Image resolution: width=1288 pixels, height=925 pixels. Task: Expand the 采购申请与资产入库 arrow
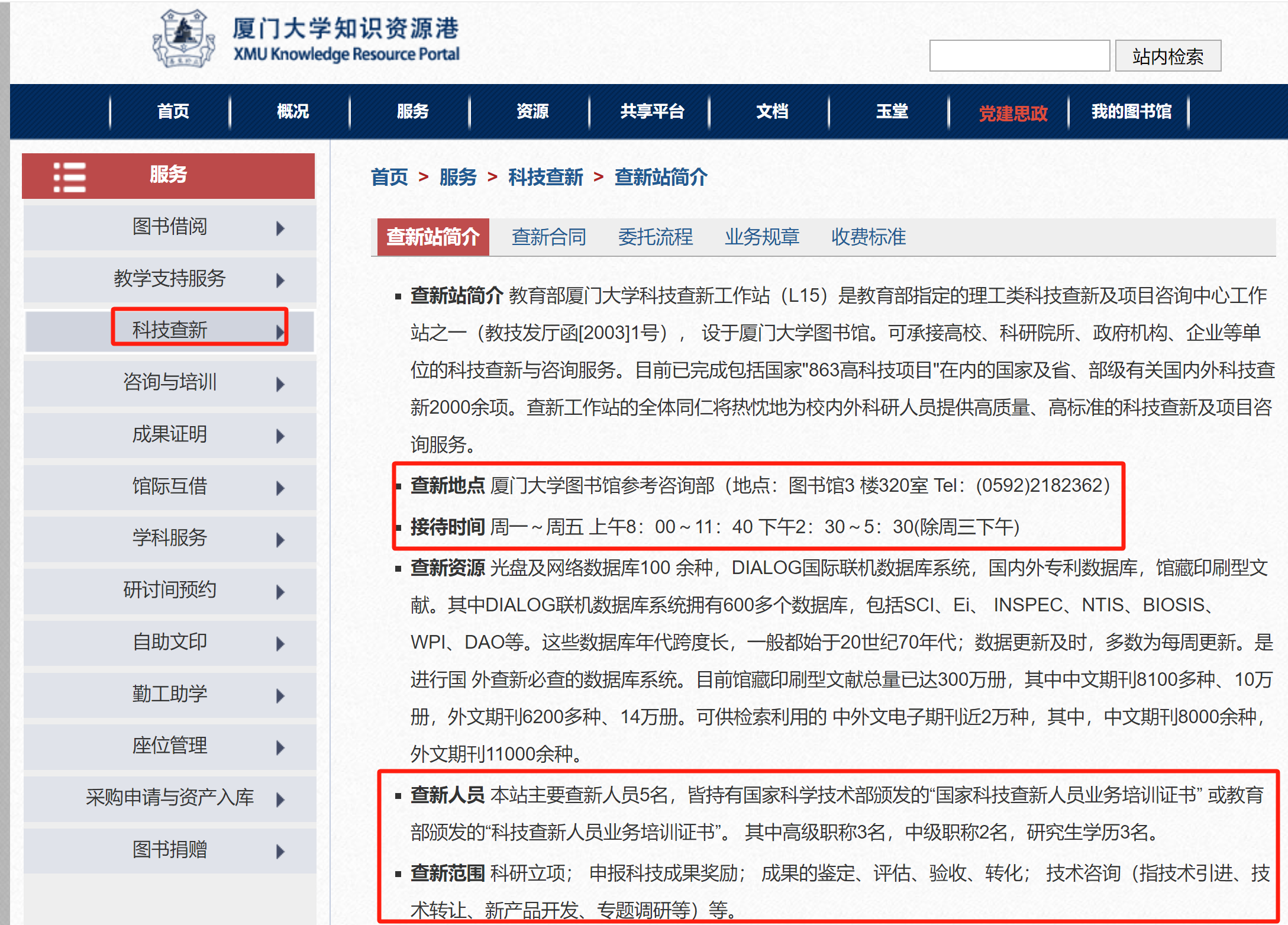tap(280, 800)
